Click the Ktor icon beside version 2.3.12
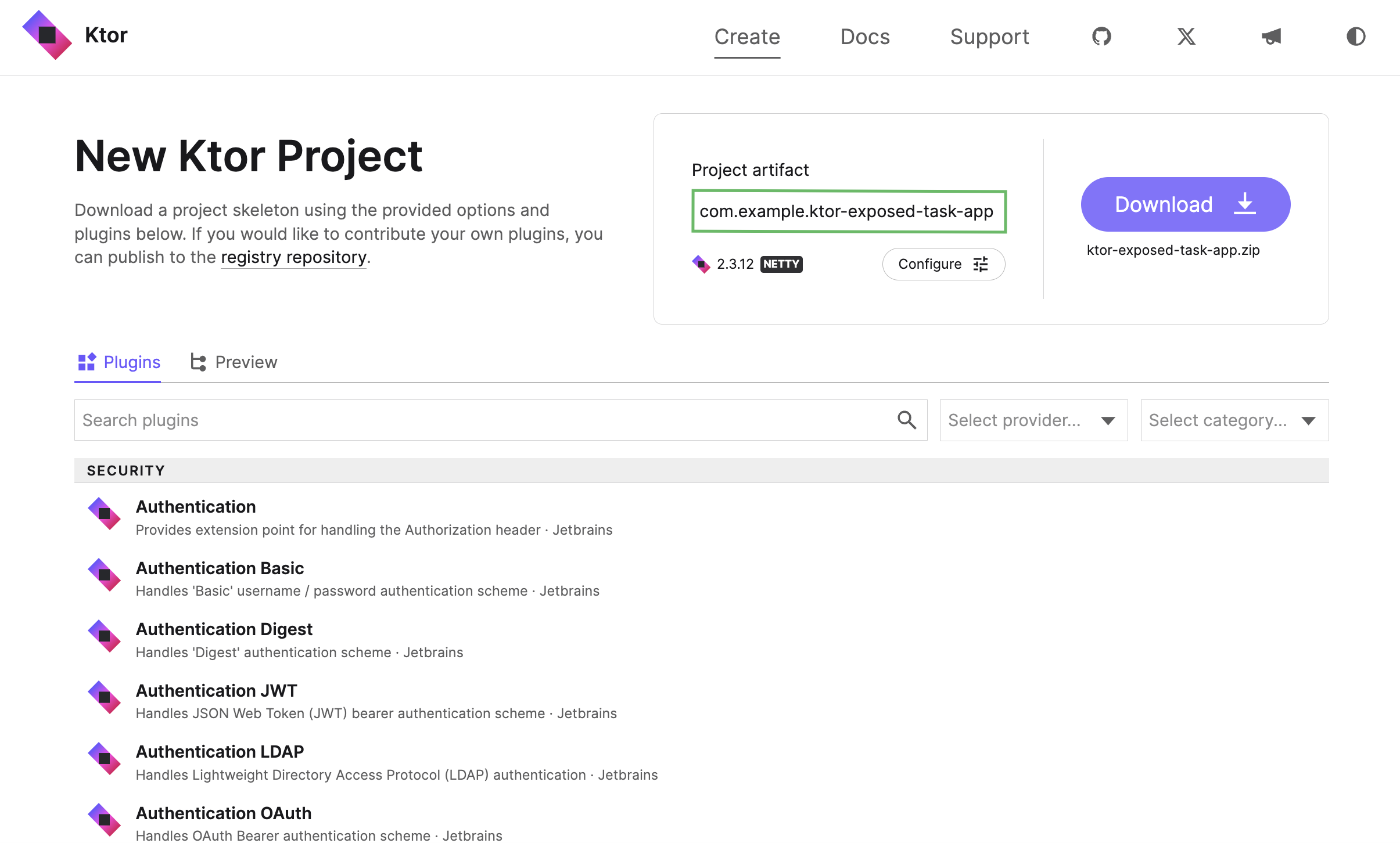1400x843 pixels. coord(701,264)
